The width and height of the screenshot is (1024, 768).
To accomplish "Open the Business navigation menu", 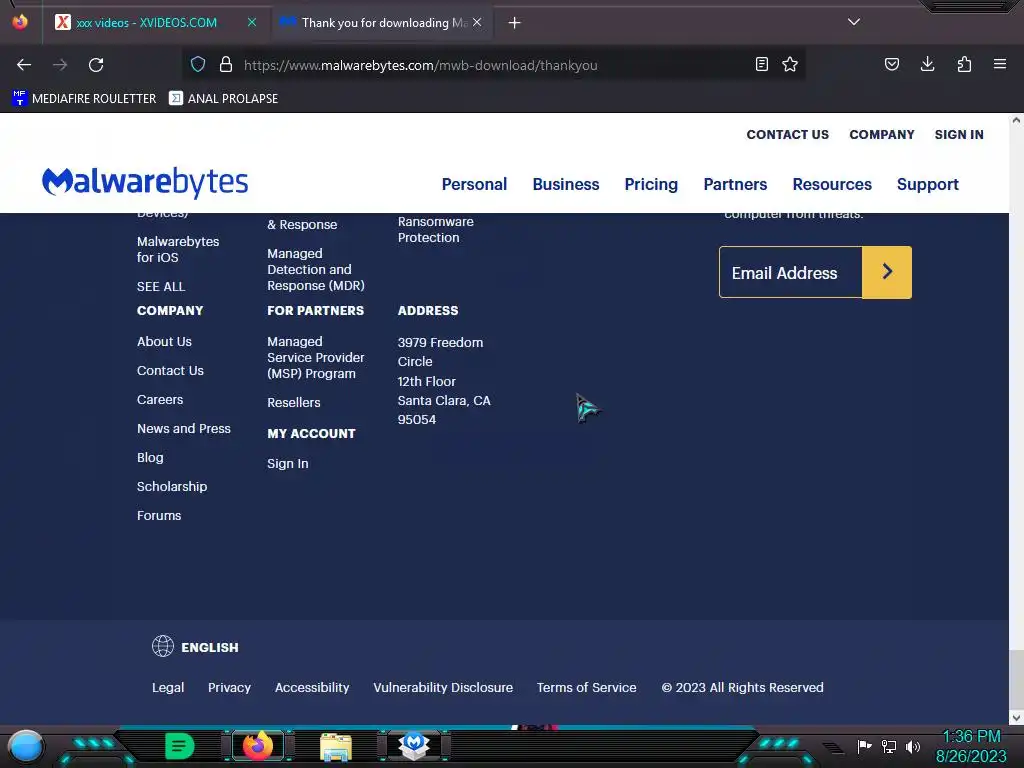I will 566,184.
